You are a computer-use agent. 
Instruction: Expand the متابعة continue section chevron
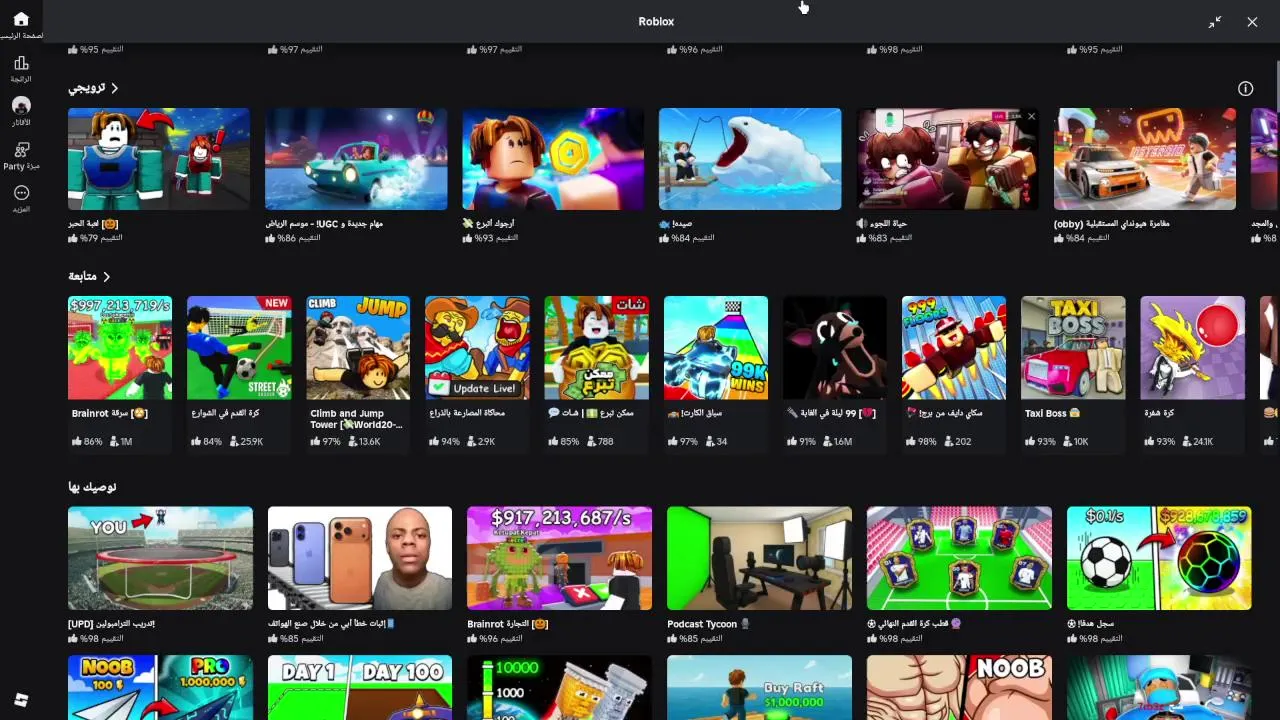pyautogui.click(x=106, y=276)
